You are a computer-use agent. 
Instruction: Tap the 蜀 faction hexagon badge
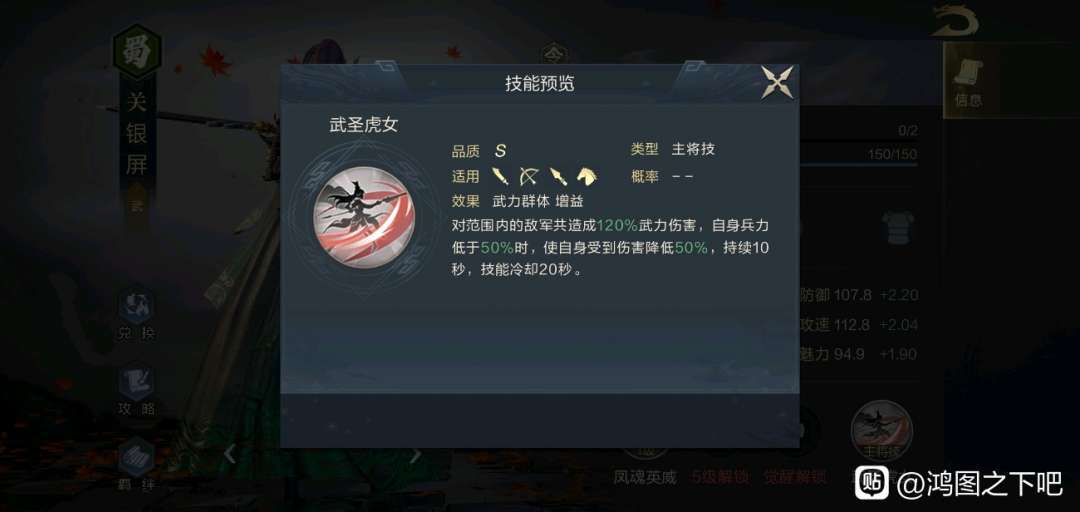[136, 52]
